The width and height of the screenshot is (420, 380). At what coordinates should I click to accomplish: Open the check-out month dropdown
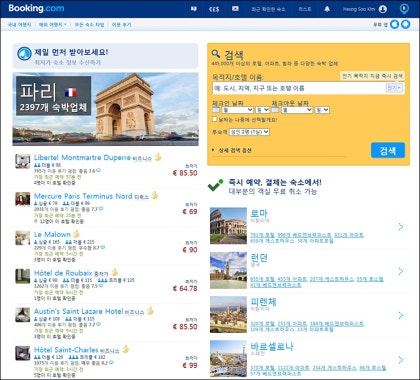coord(297,110)
